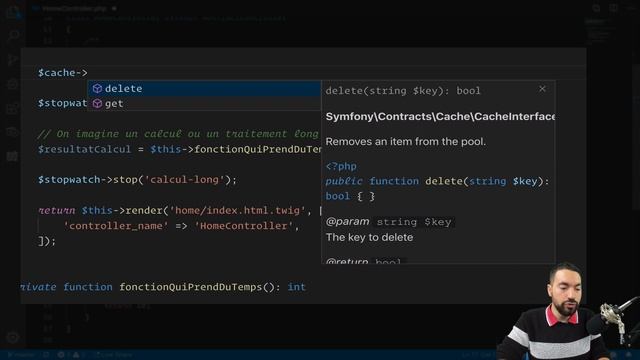Click the master branch in status bar
The width and height of the screenshot is (640, 360).
click(x=21, y=355)
